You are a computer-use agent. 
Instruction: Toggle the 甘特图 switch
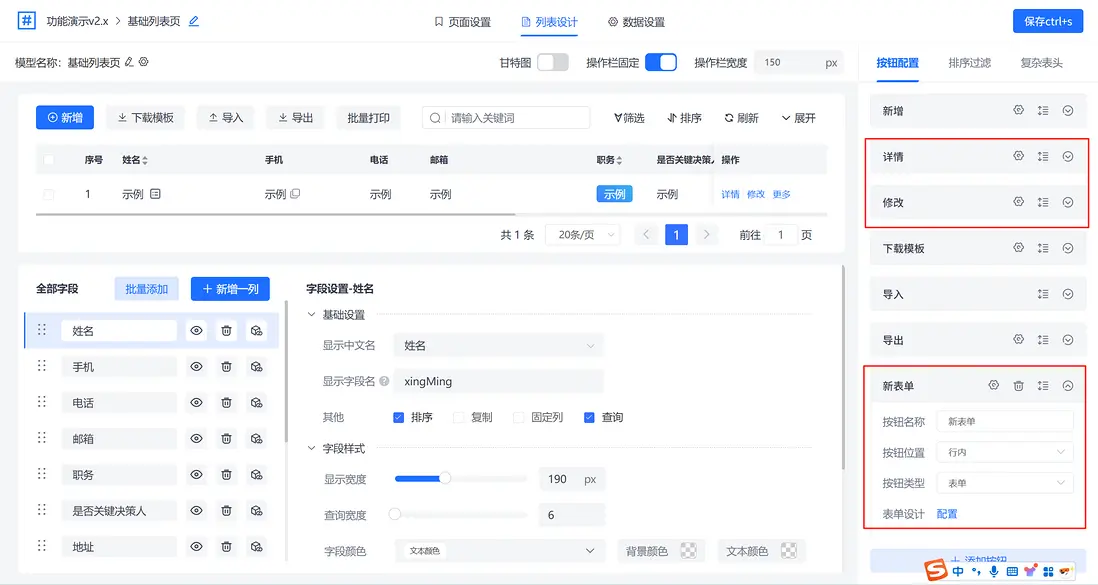pos(553,62)
